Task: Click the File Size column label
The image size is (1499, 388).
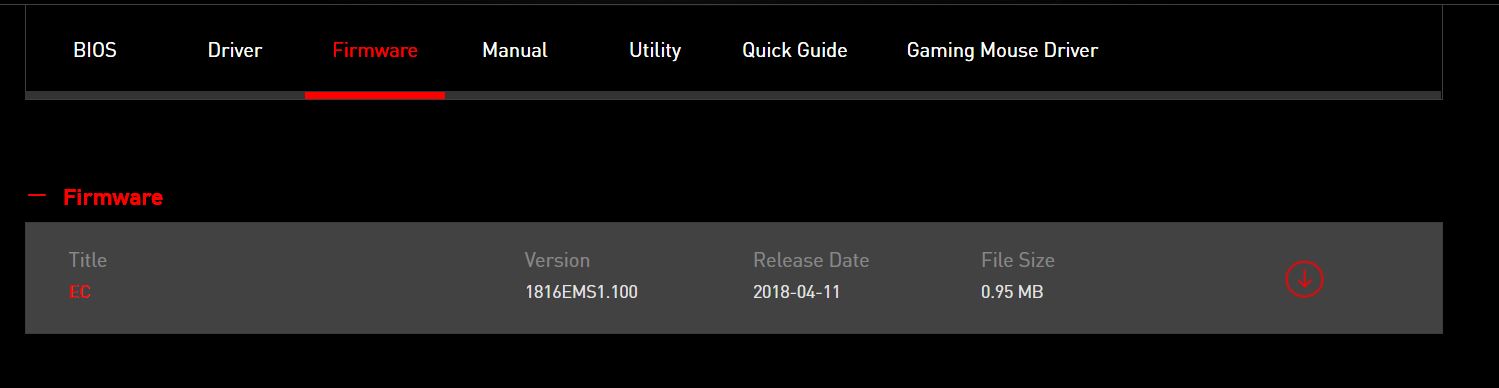Action: (x=1018, y=260)
